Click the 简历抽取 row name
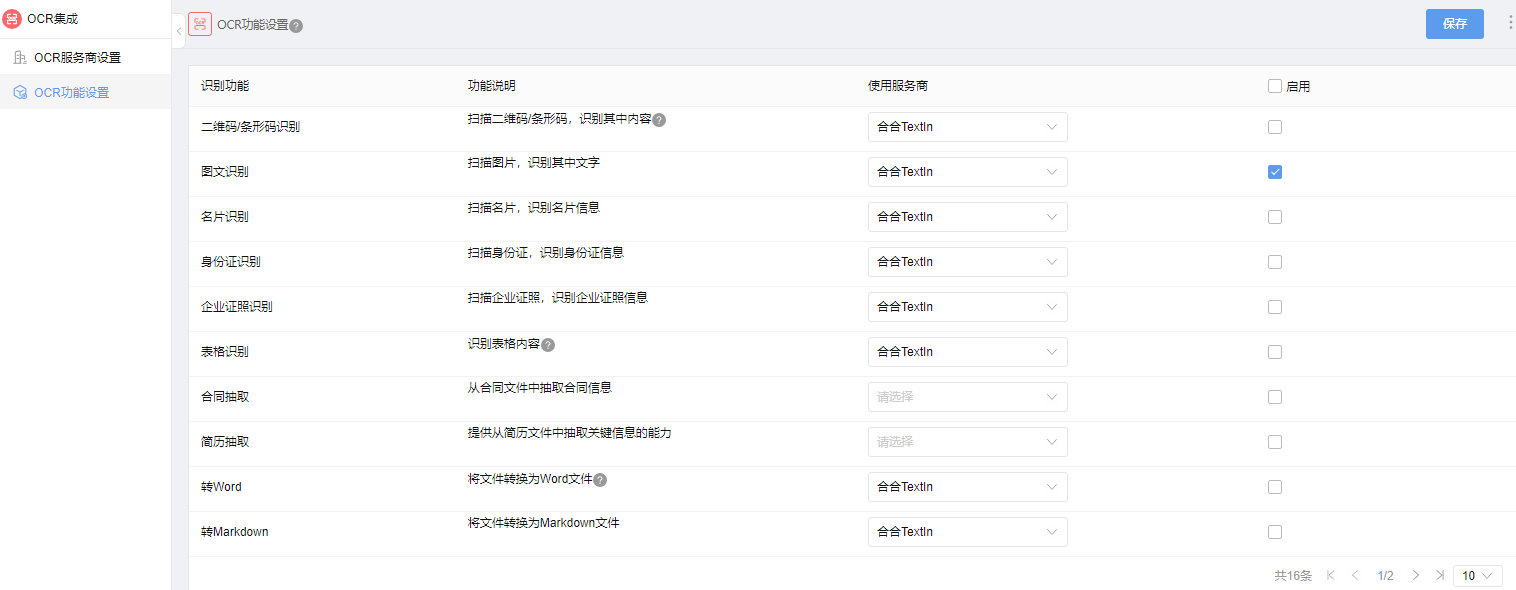Viewport: 1516px width, 590px height. coord(225,442)
